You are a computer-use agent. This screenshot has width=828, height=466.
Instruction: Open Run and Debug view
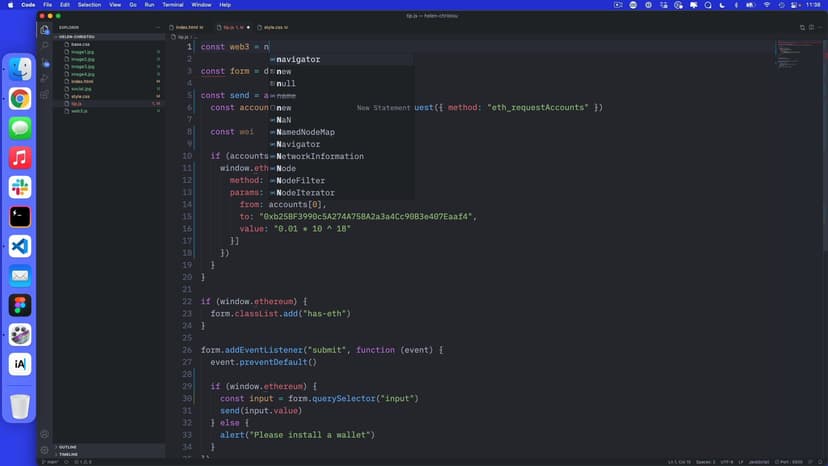tap(45, 78)
